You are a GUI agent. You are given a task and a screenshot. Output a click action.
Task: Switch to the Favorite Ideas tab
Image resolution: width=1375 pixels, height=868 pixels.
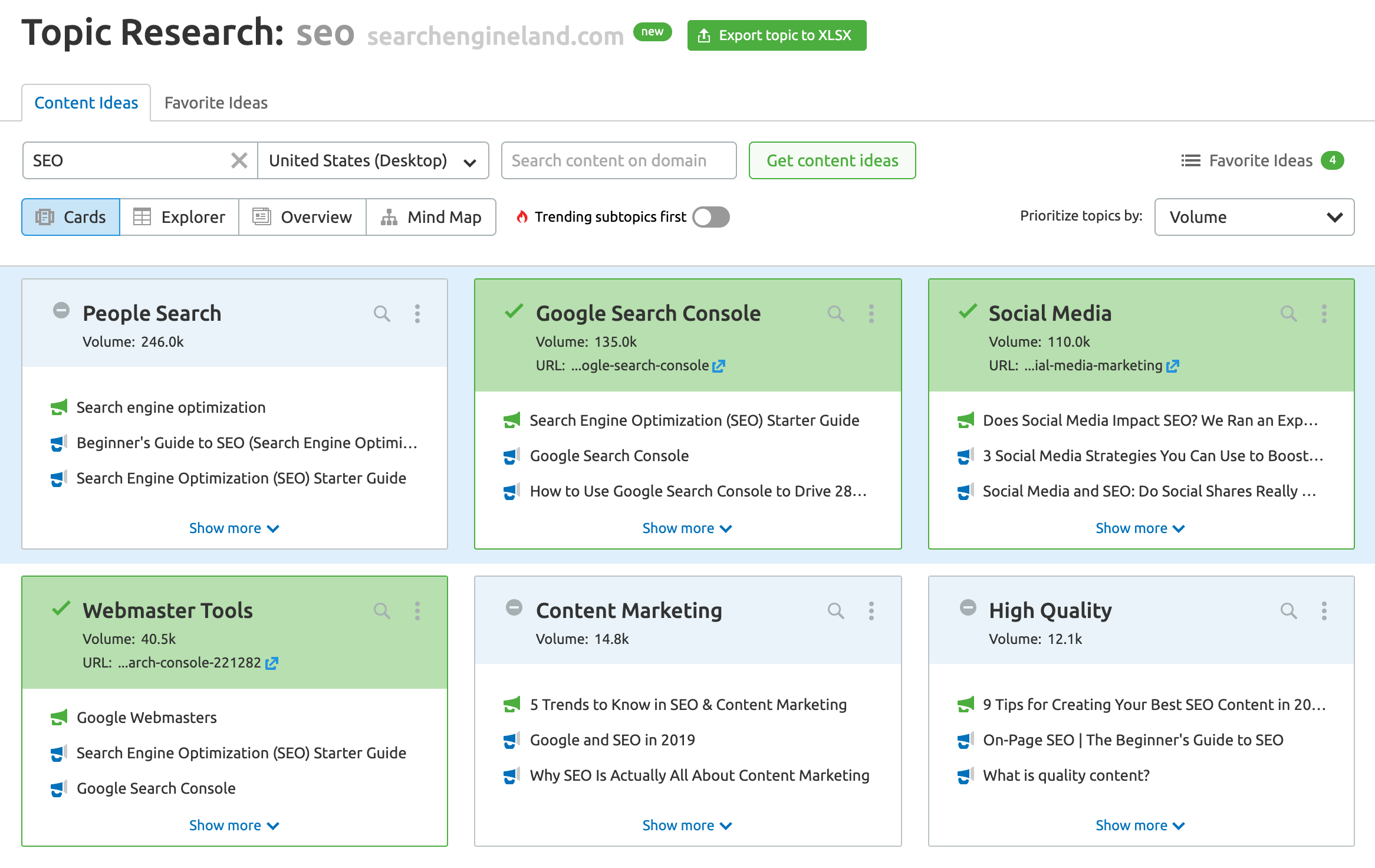pos(215,102)
